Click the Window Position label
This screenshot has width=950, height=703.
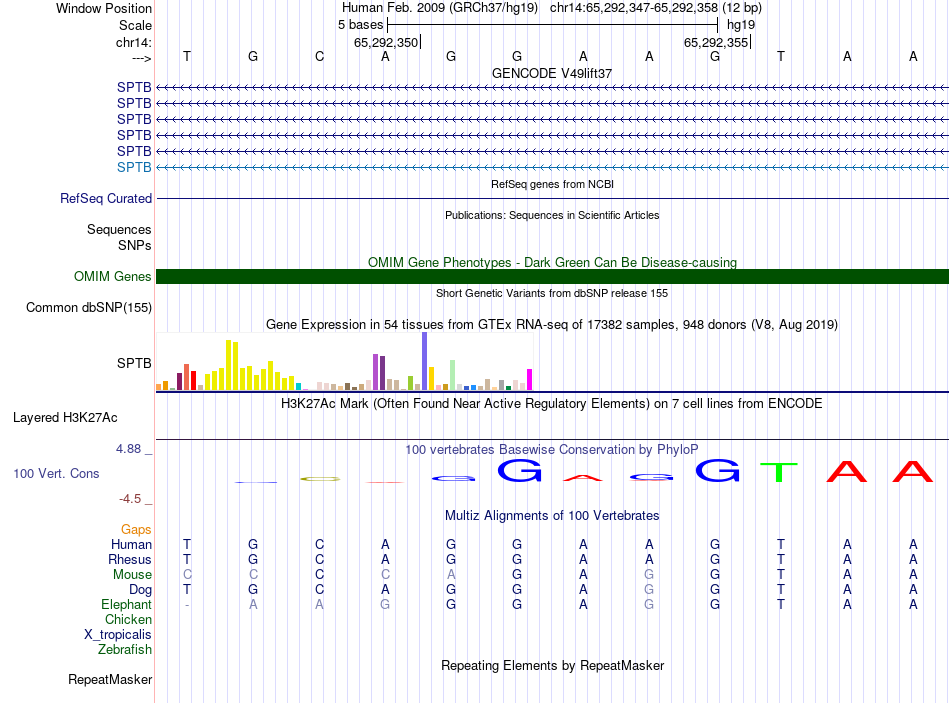coord(104,8)
